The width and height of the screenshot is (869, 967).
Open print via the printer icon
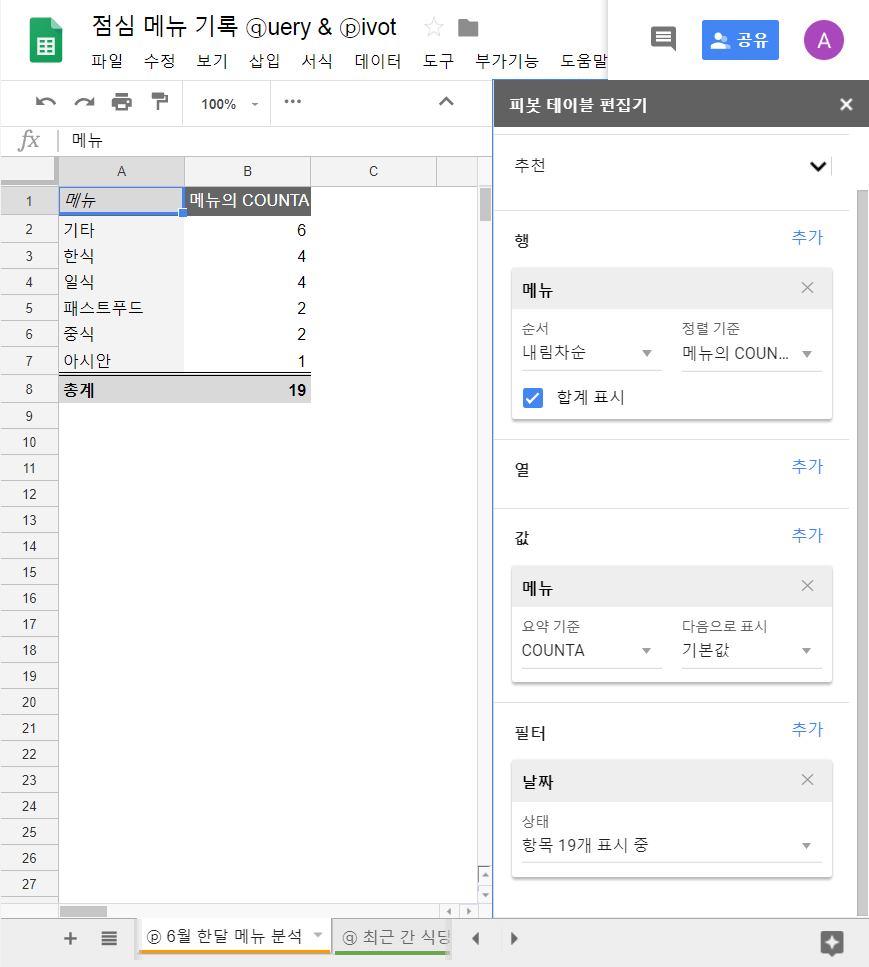coord(120,102)
